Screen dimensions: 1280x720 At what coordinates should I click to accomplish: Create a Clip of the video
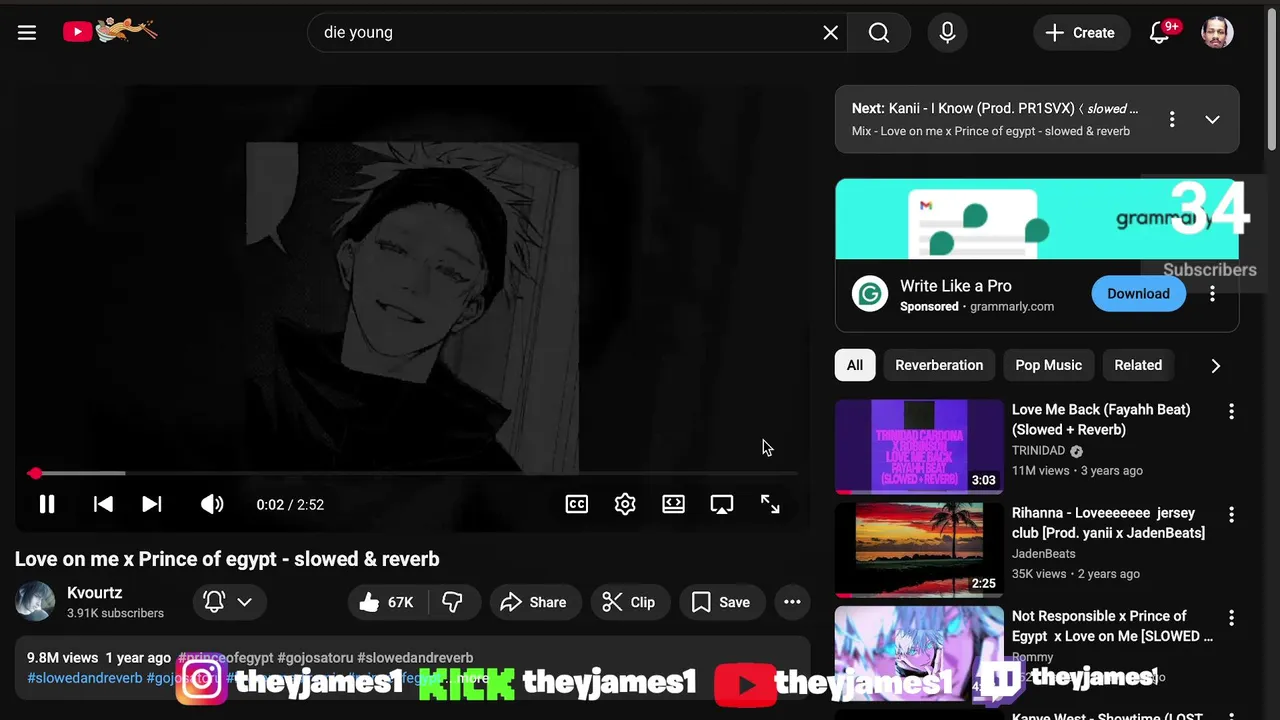629,602
